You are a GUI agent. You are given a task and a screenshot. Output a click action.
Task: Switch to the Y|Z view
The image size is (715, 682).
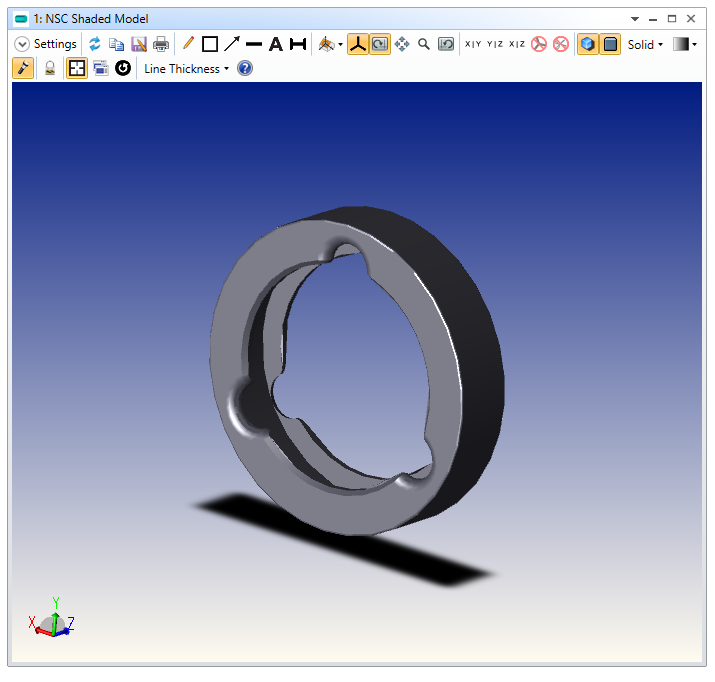pyautogui.click(x=495, y=44)
